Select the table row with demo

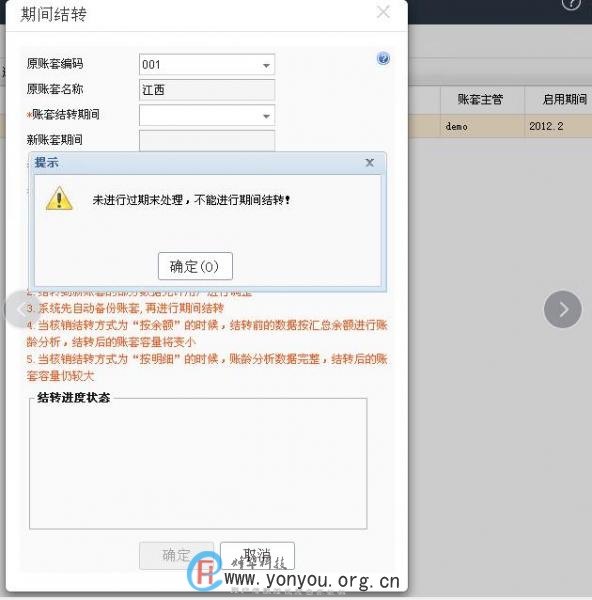pos(500,126)
